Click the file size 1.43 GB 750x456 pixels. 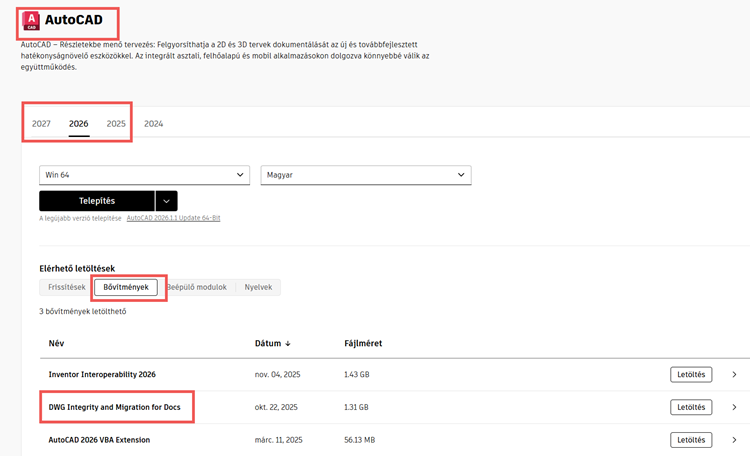(357, 374)
